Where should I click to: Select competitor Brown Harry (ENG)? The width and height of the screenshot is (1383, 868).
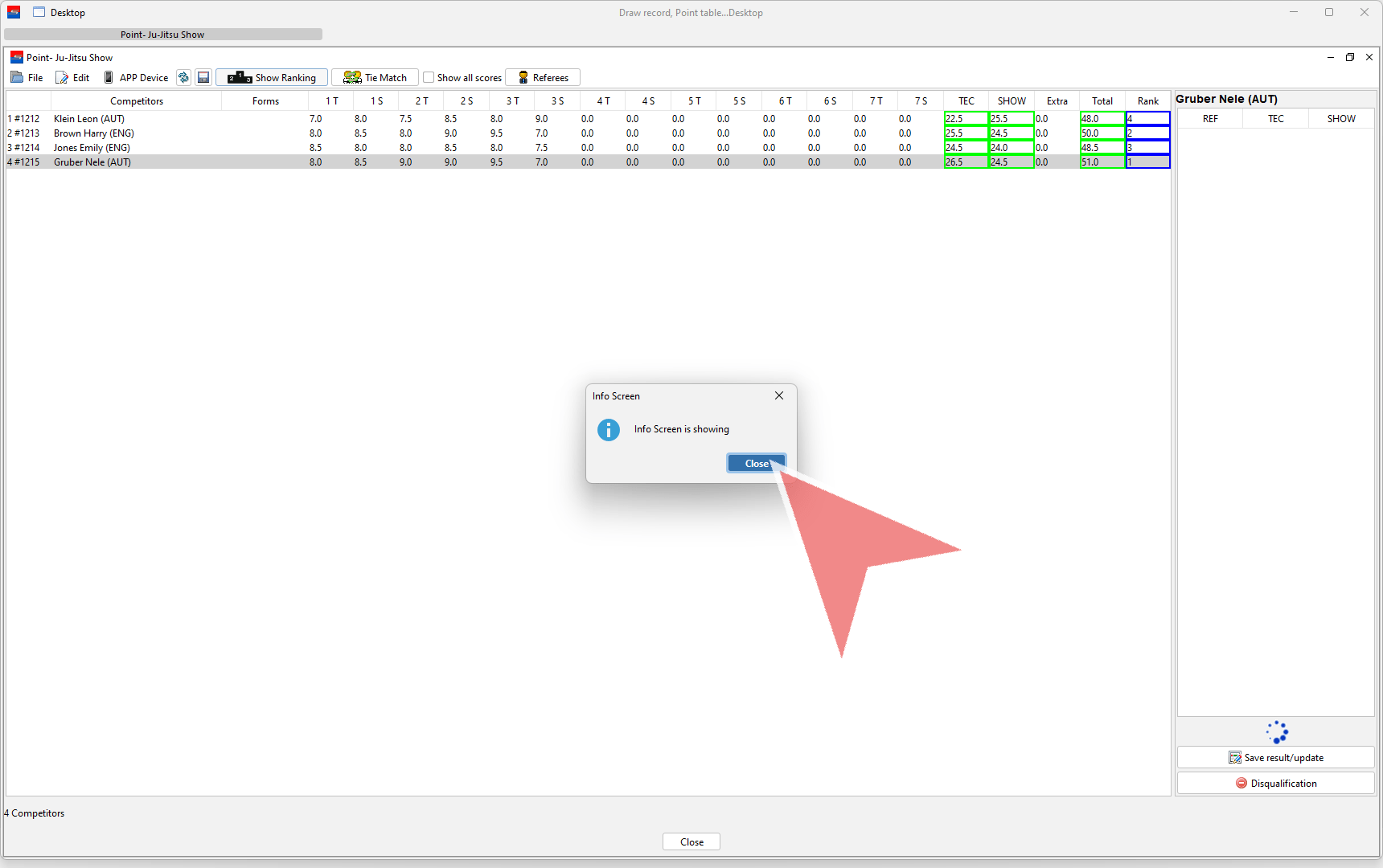[94, 133]
